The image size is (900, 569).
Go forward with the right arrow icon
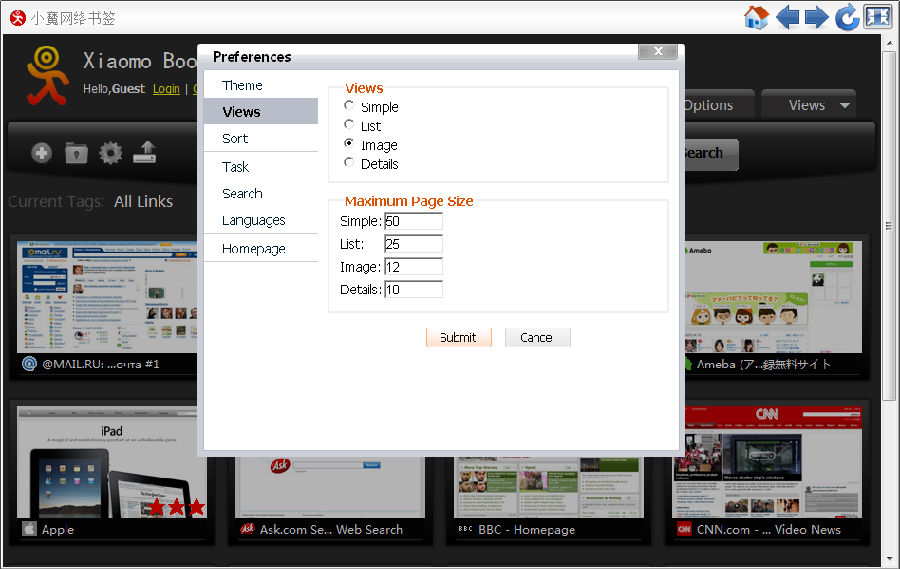point(817,17)
